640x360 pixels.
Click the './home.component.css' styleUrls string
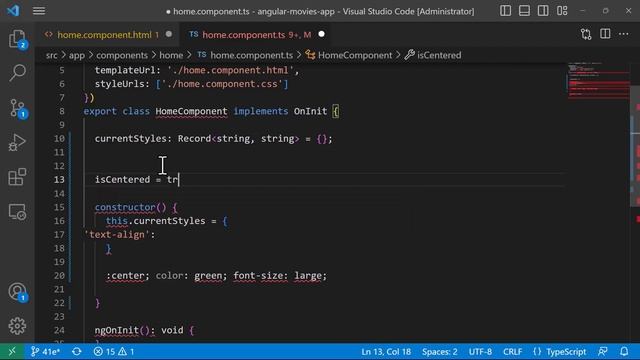222,84
